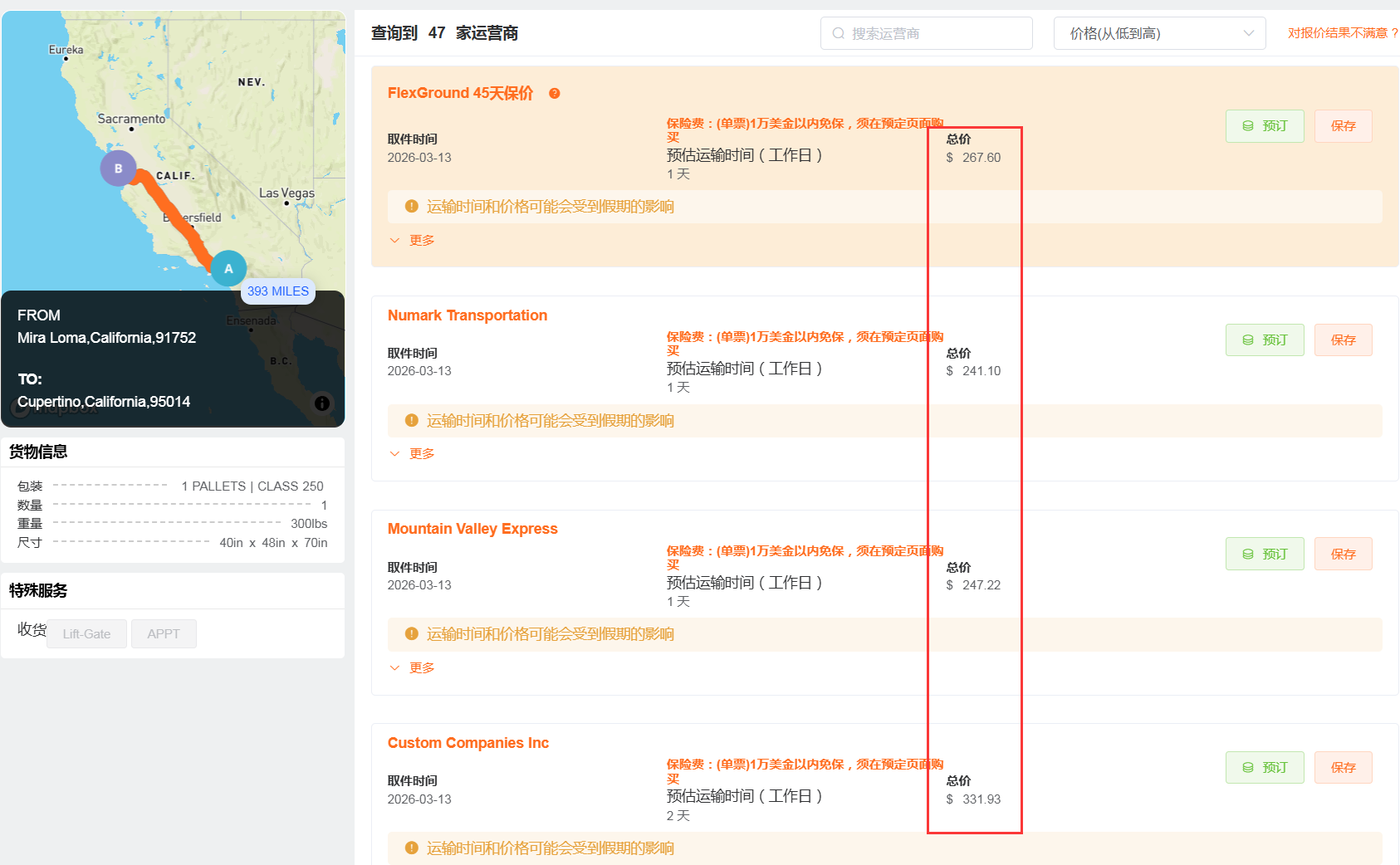Save the Mountain Valley Express quote
The image size is (1400, 865).
click(1343, 555)
